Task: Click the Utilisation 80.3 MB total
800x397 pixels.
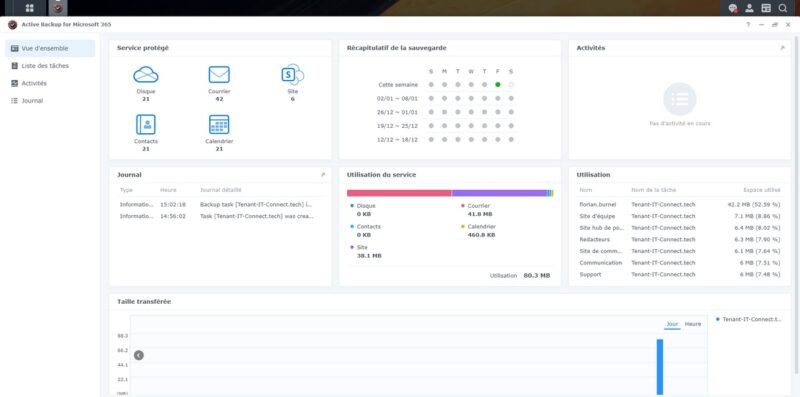Action: [x=520, y=276]
